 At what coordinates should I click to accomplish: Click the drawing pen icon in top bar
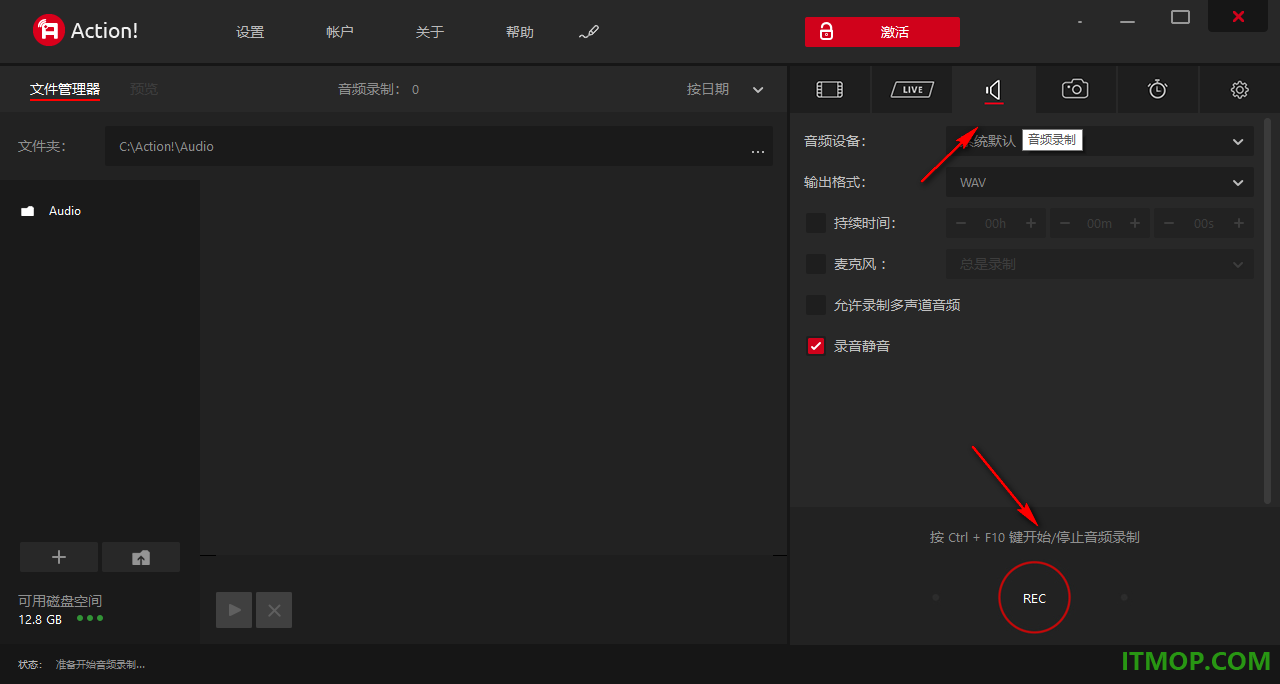tap(589, 32)
